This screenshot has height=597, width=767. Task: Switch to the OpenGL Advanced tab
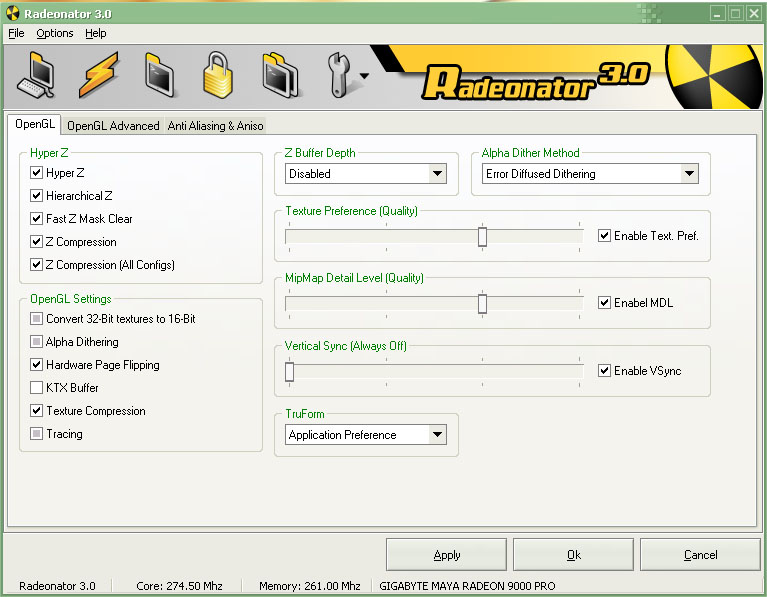113,126
